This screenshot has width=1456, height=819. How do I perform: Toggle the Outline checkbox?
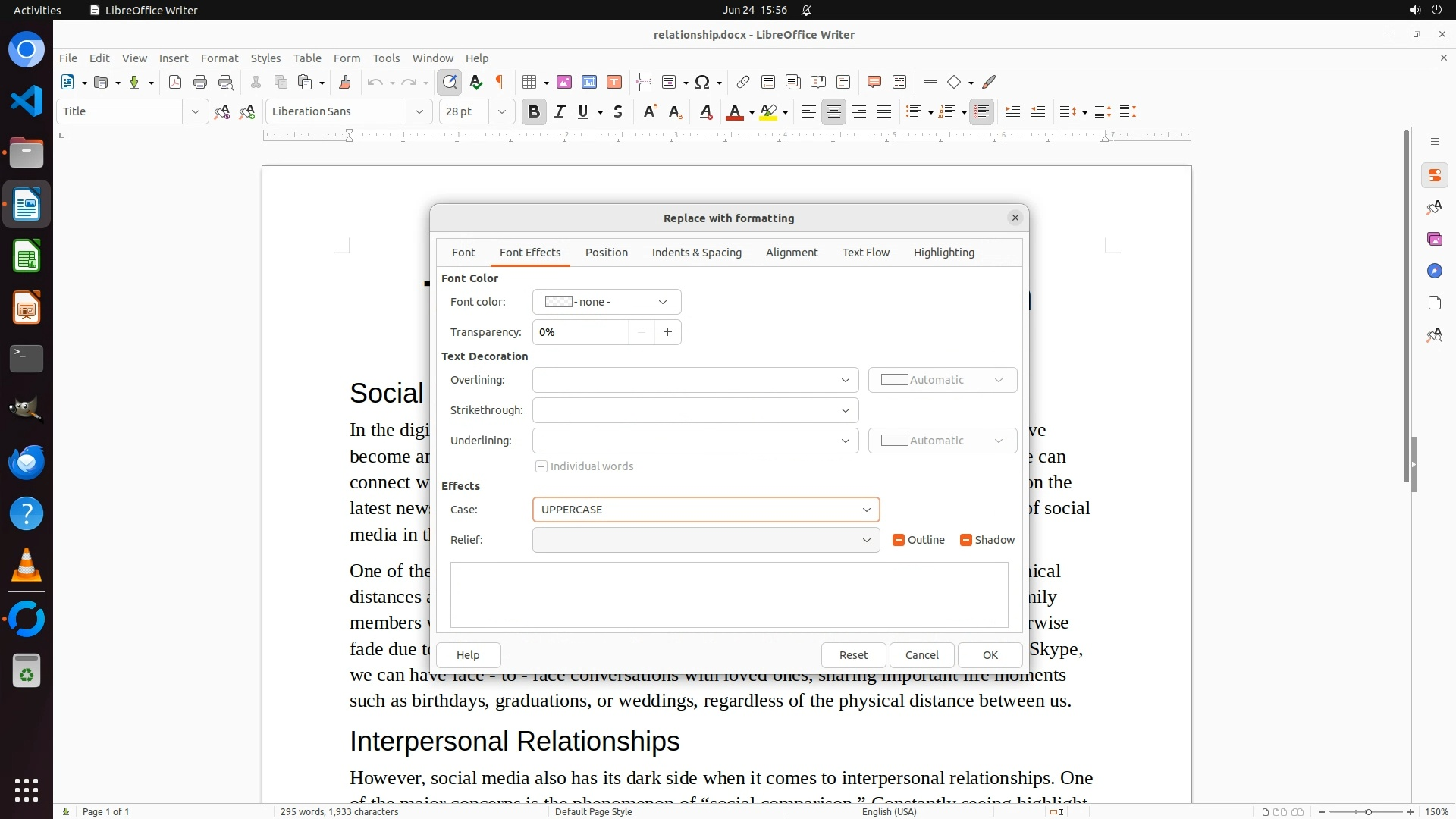[899, 540]
